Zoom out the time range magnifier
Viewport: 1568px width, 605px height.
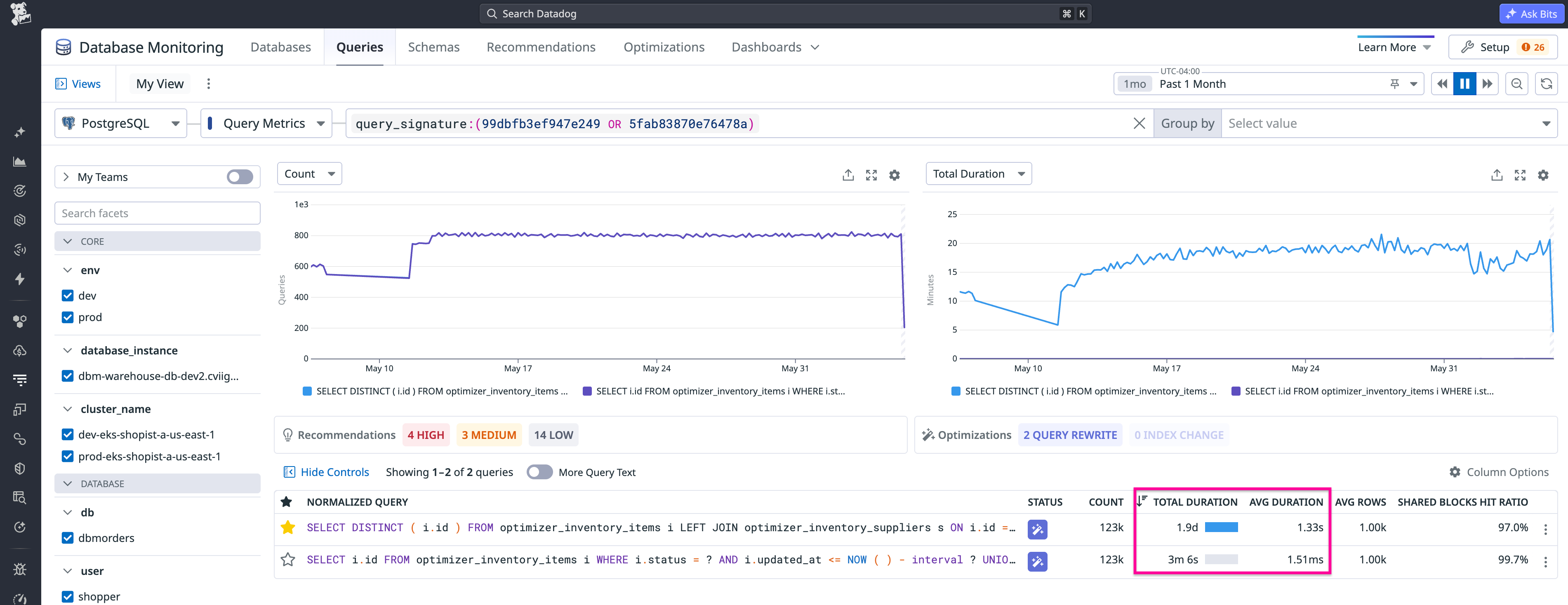tap(1517, 84)
